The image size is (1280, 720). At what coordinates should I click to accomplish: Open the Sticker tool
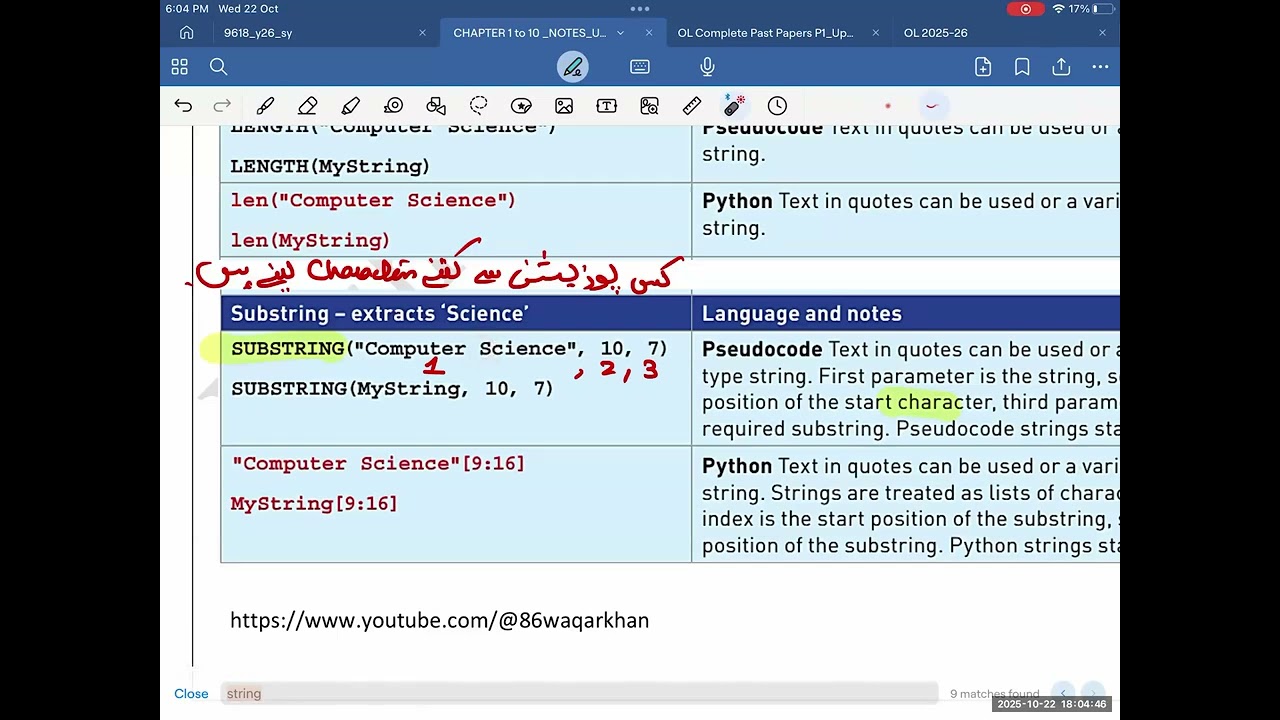pos(521,106)
